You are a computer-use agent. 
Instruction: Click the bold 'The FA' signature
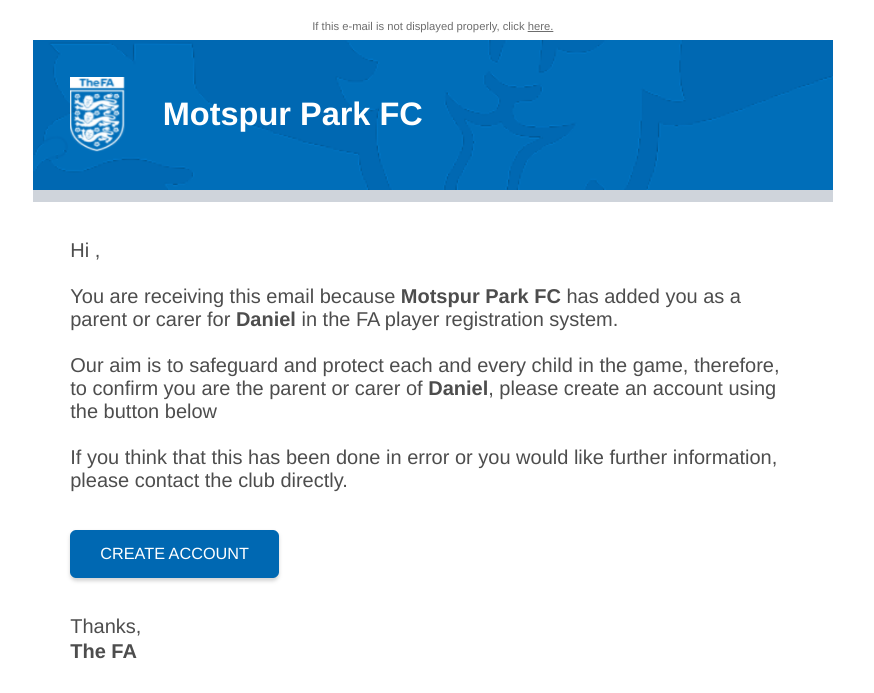(103, 651)
